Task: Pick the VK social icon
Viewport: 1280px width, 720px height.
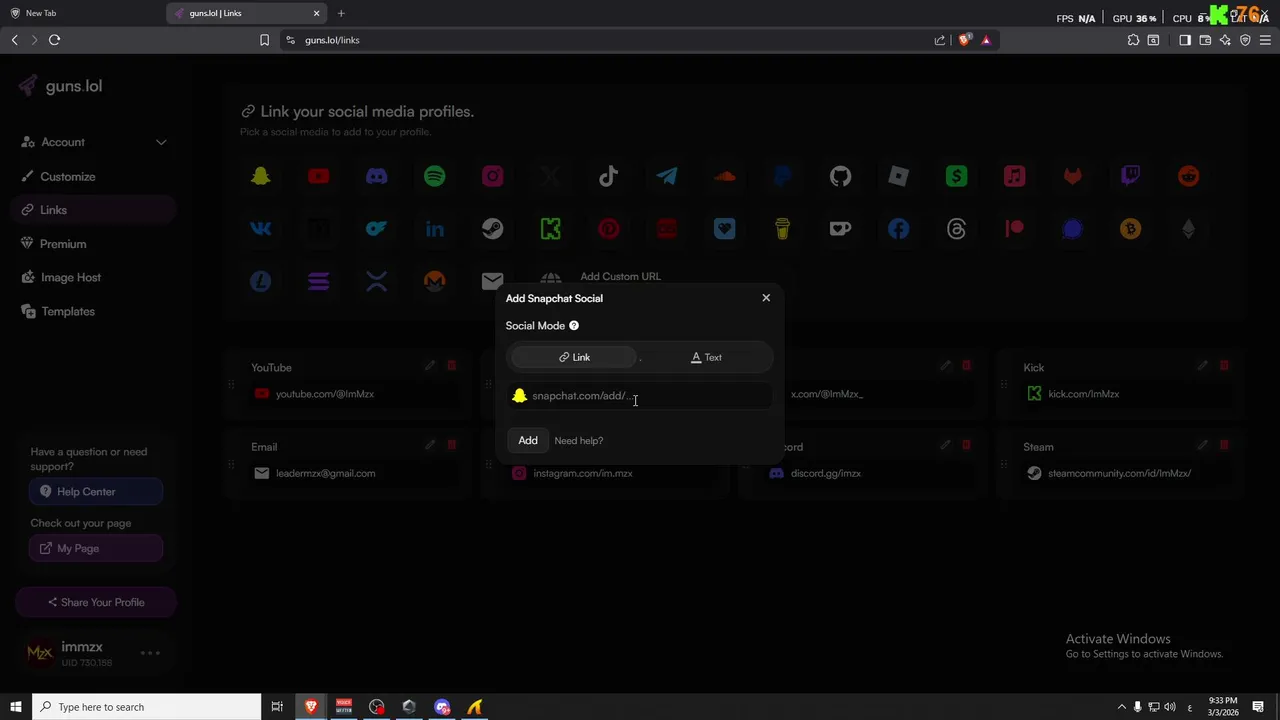Action: coord(261,229)
